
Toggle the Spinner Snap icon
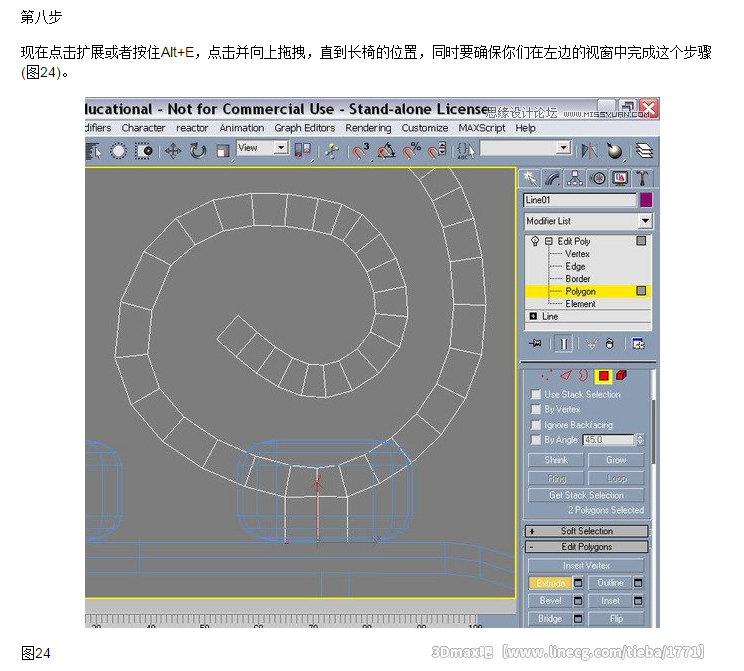pos(437,151)
